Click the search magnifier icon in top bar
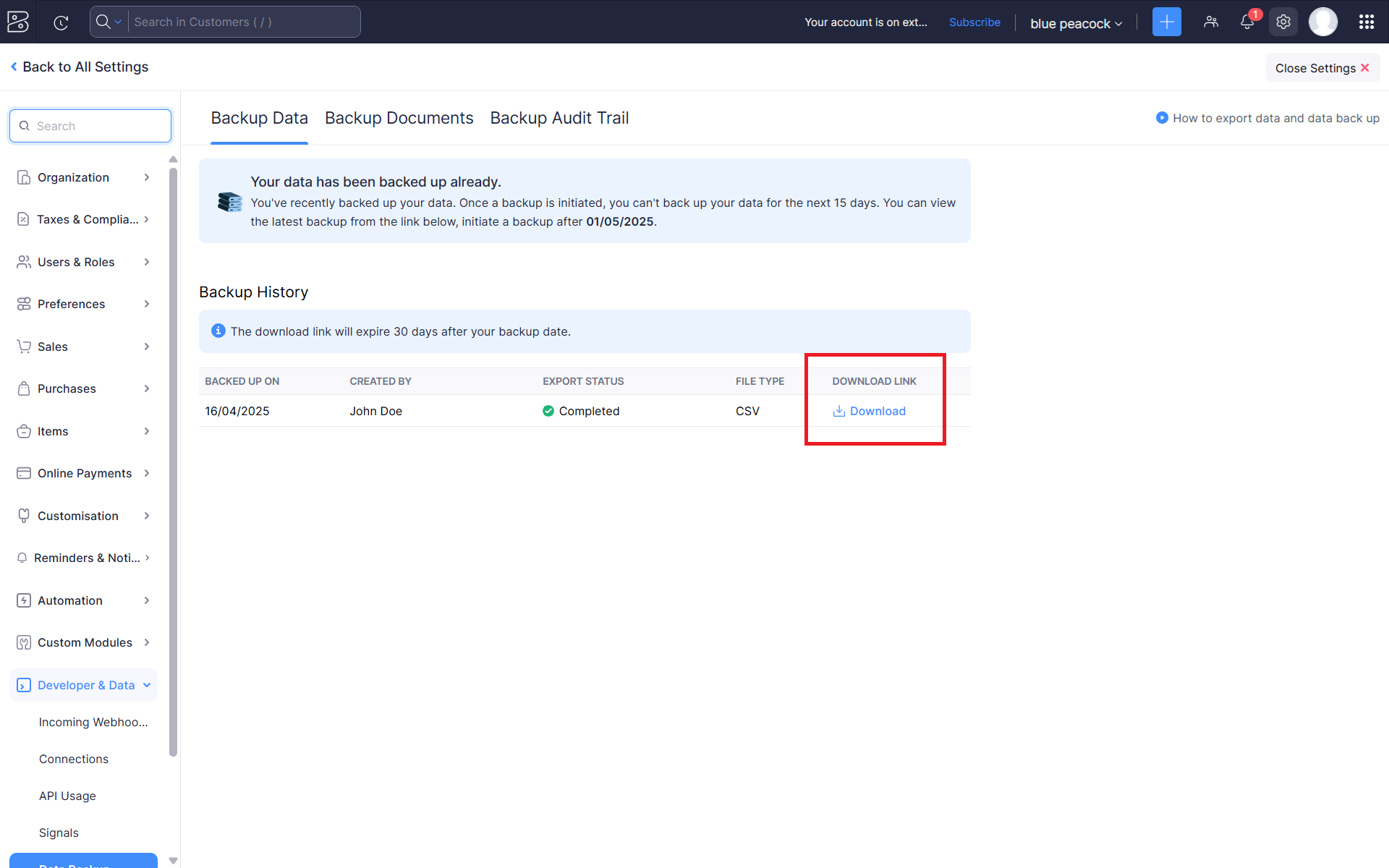Image resolution: width=1389 pixels, height=868 pixels. point(103,22)
